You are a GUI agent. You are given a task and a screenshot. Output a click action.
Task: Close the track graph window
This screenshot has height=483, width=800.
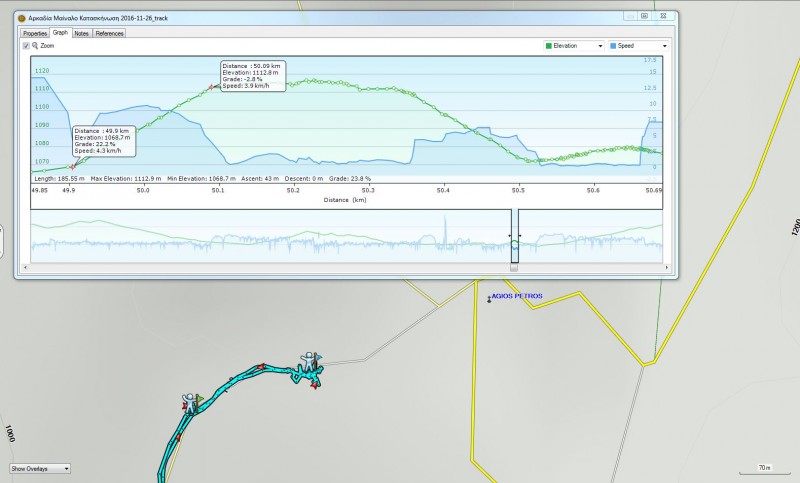tap(663, 16)
